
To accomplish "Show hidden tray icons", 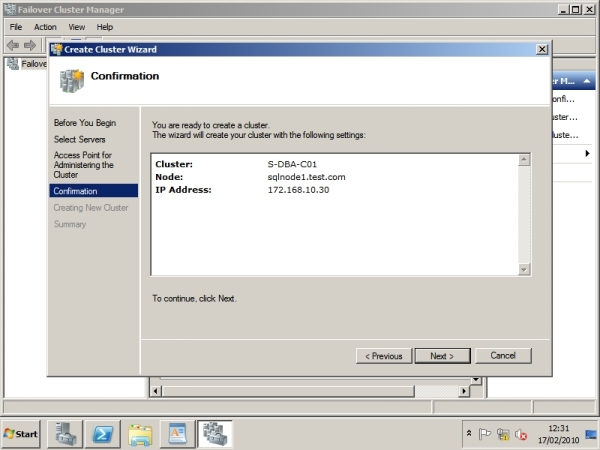I will (x=469, y=434).
